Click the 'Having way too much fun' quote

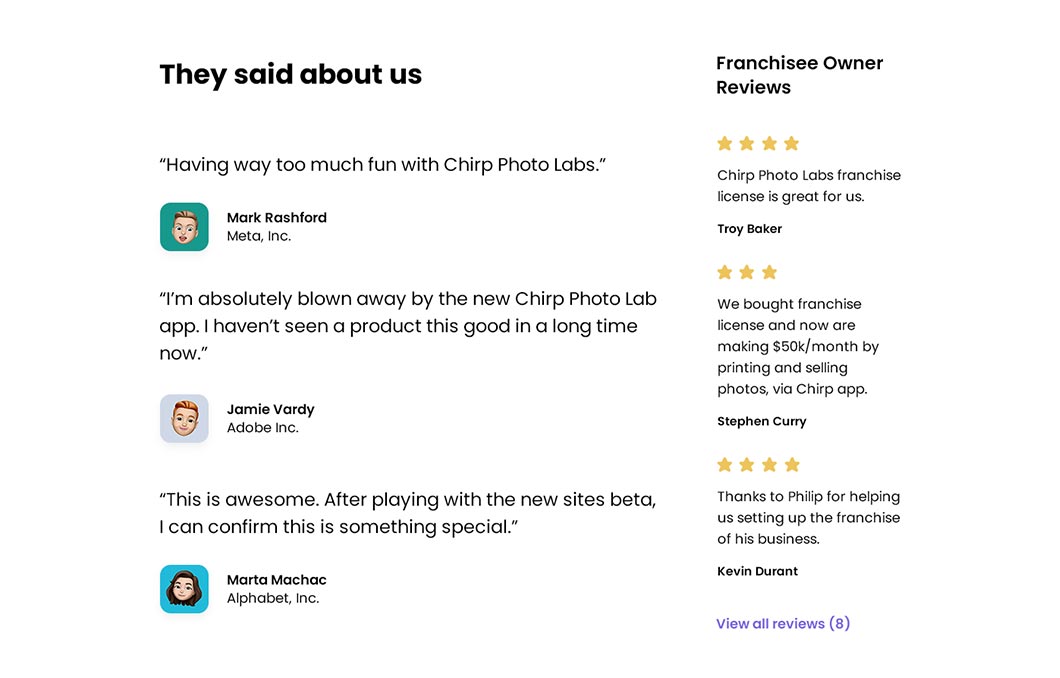point(383,165)
